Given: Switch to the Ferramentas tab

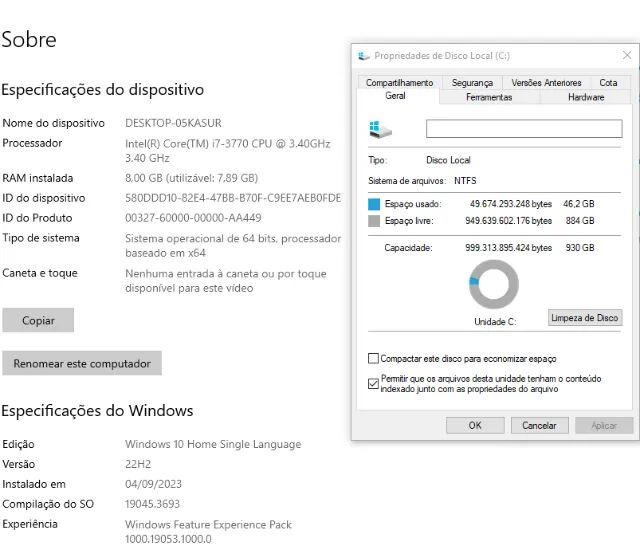Looking at the screenshot, I should pyautogui.click(x=489, y=97).
